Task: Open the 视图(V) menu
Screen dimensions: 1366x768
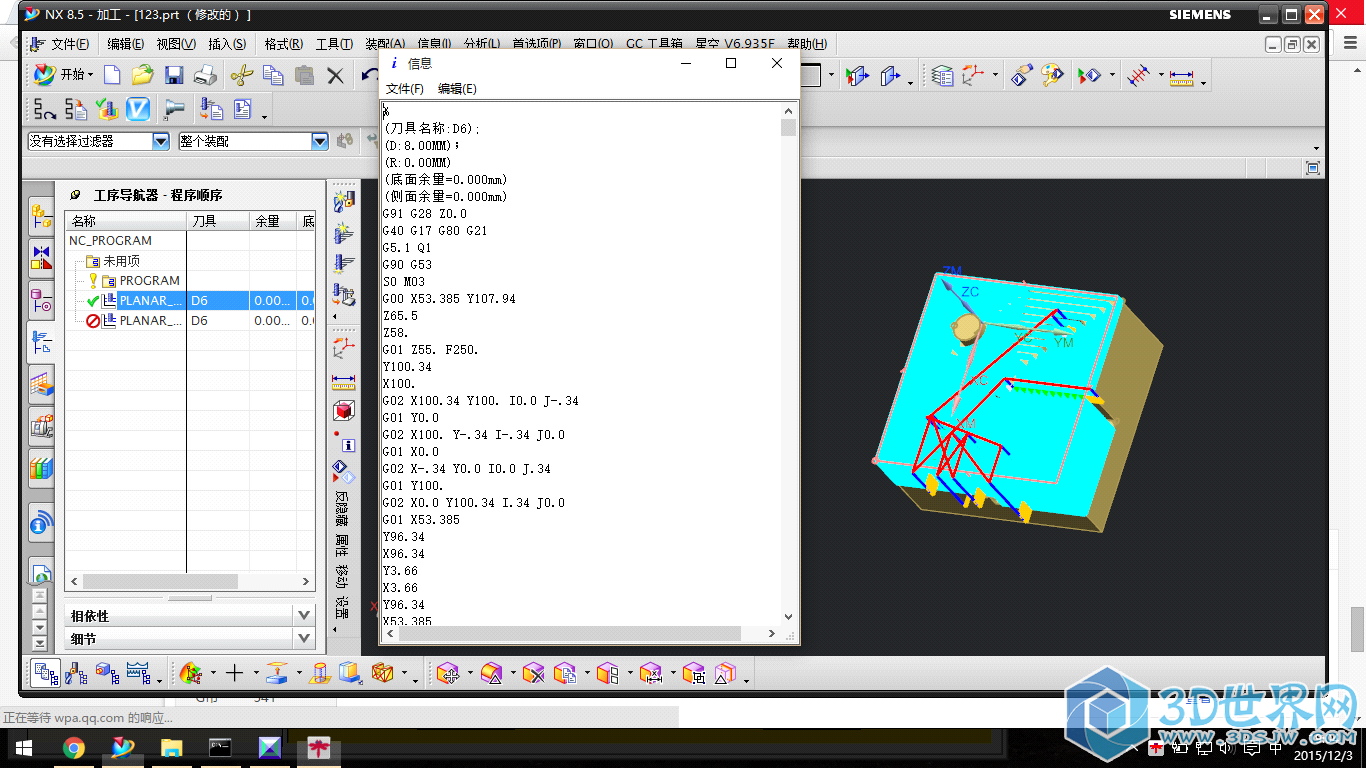Action: pos(176,44)
